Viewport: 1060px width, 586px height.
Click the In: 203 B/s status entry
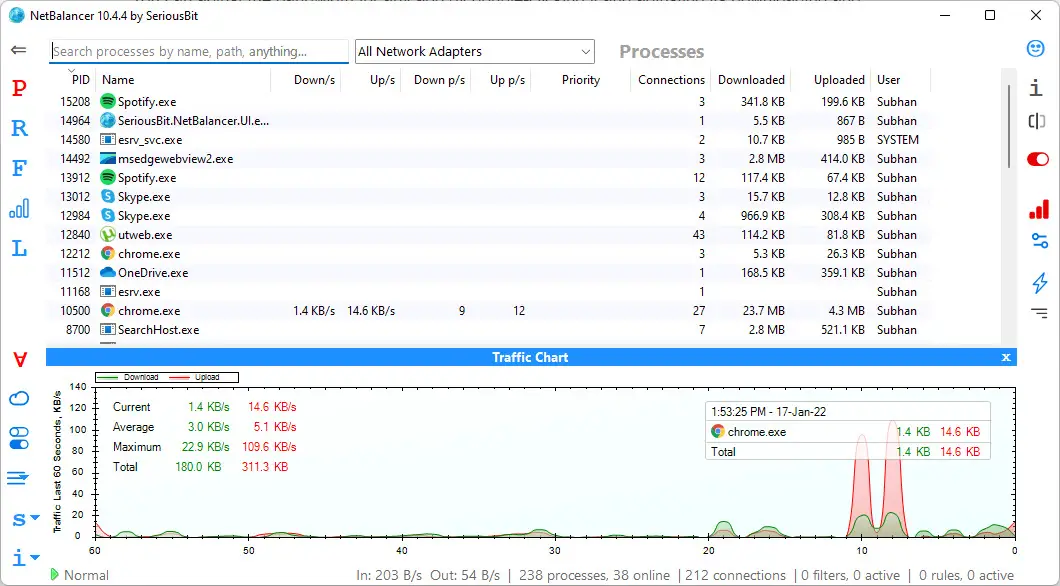pyautogui.click(x=389, y=575)
